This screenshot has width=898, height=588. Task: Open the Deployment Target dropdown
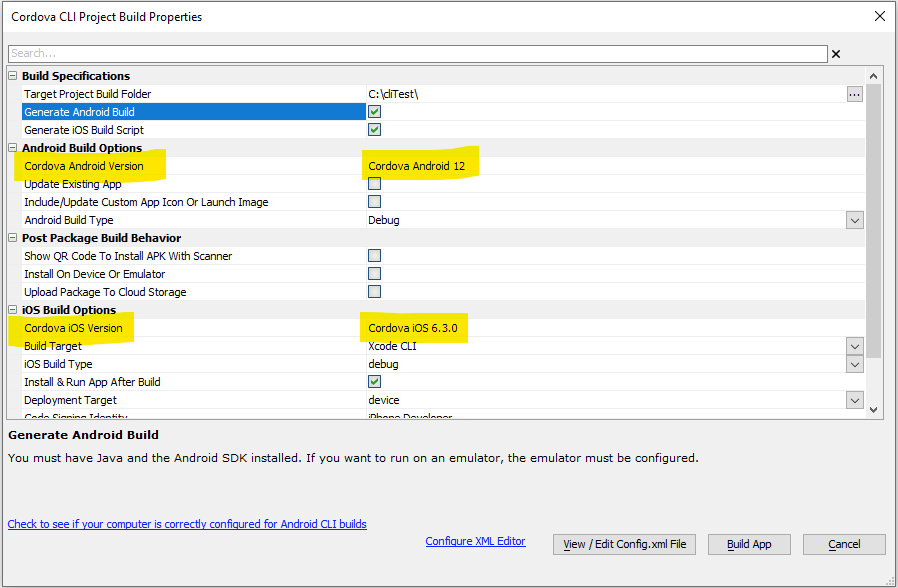tap(854, 400)
